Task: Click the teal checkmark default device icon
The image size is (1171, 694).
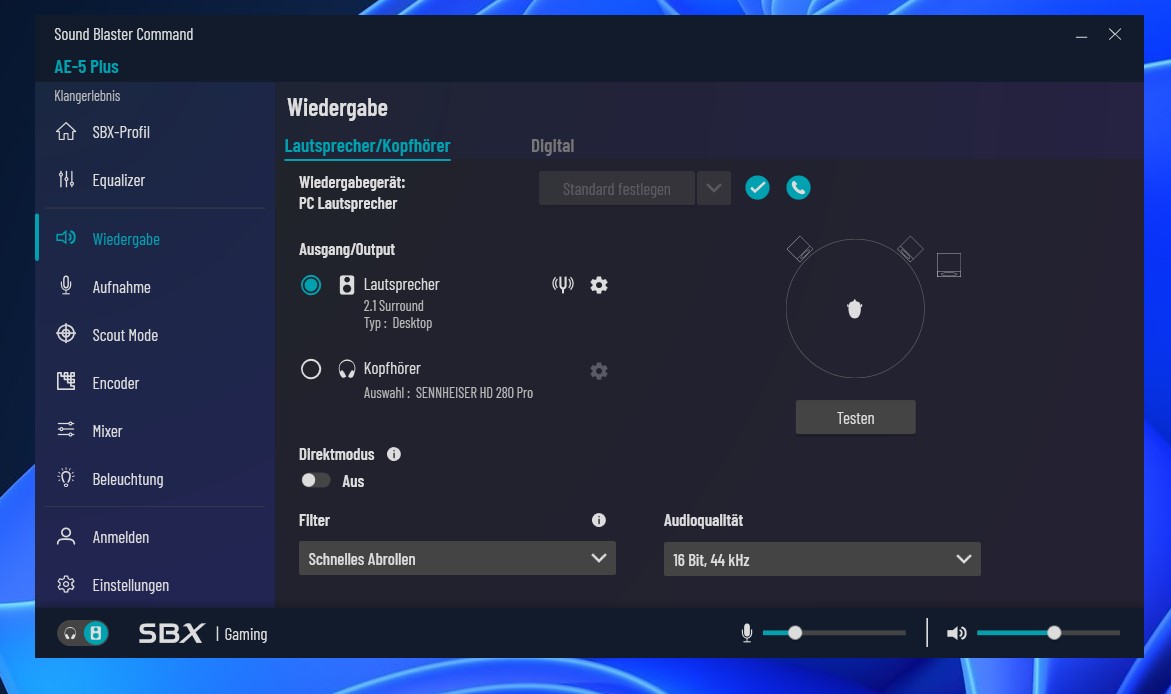Action: point(757,188)
